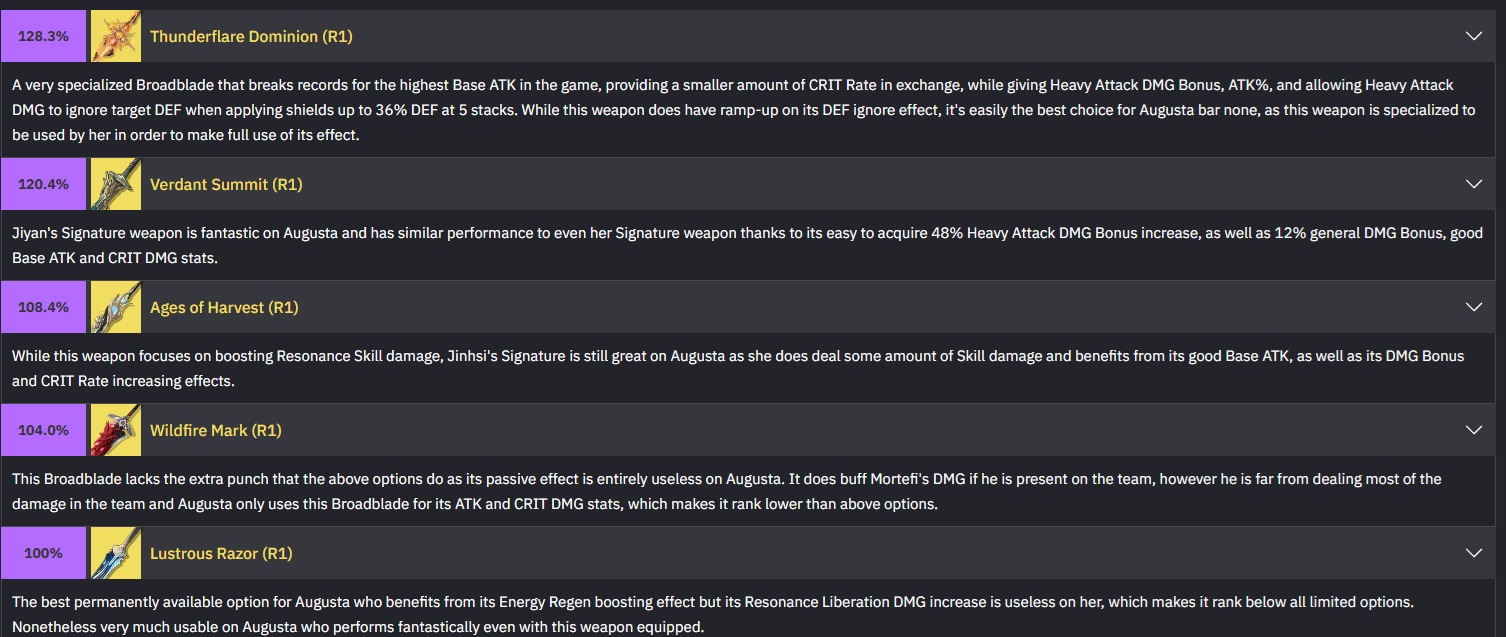This screenshot has width=1506, height=637.
Task: Click the Lustrous Razor weapon icon
Action: click(116, 553)
